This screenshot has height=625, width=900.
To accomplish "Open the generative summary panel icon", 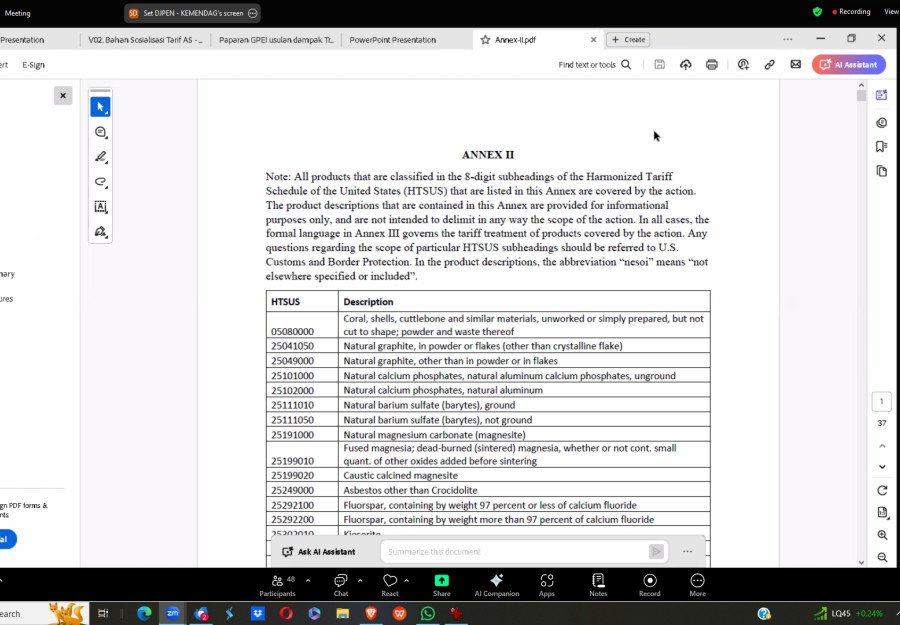I will (882, 95).
